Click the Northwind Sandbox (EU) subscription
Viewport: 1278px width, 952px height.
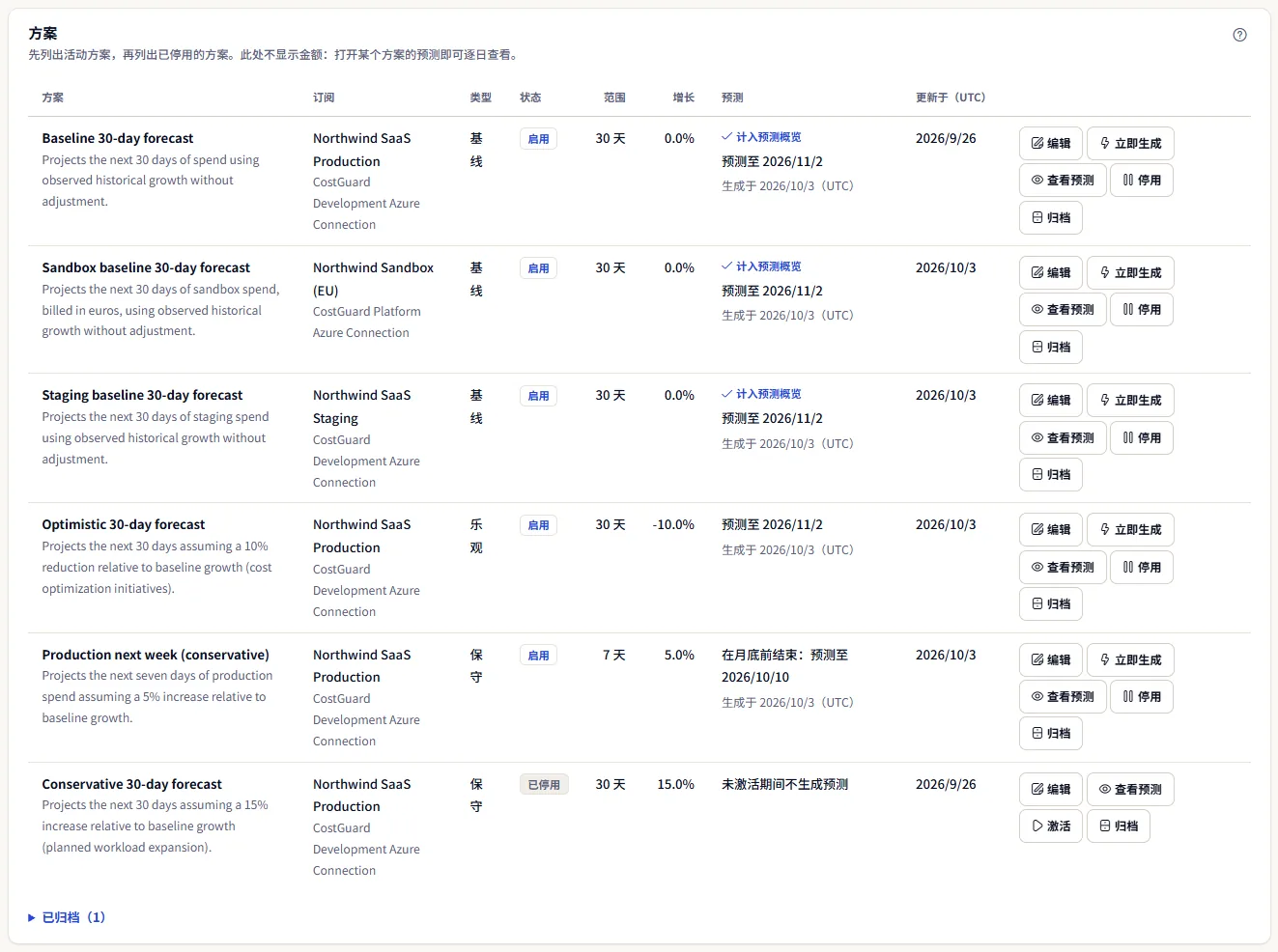click(373, 279)
